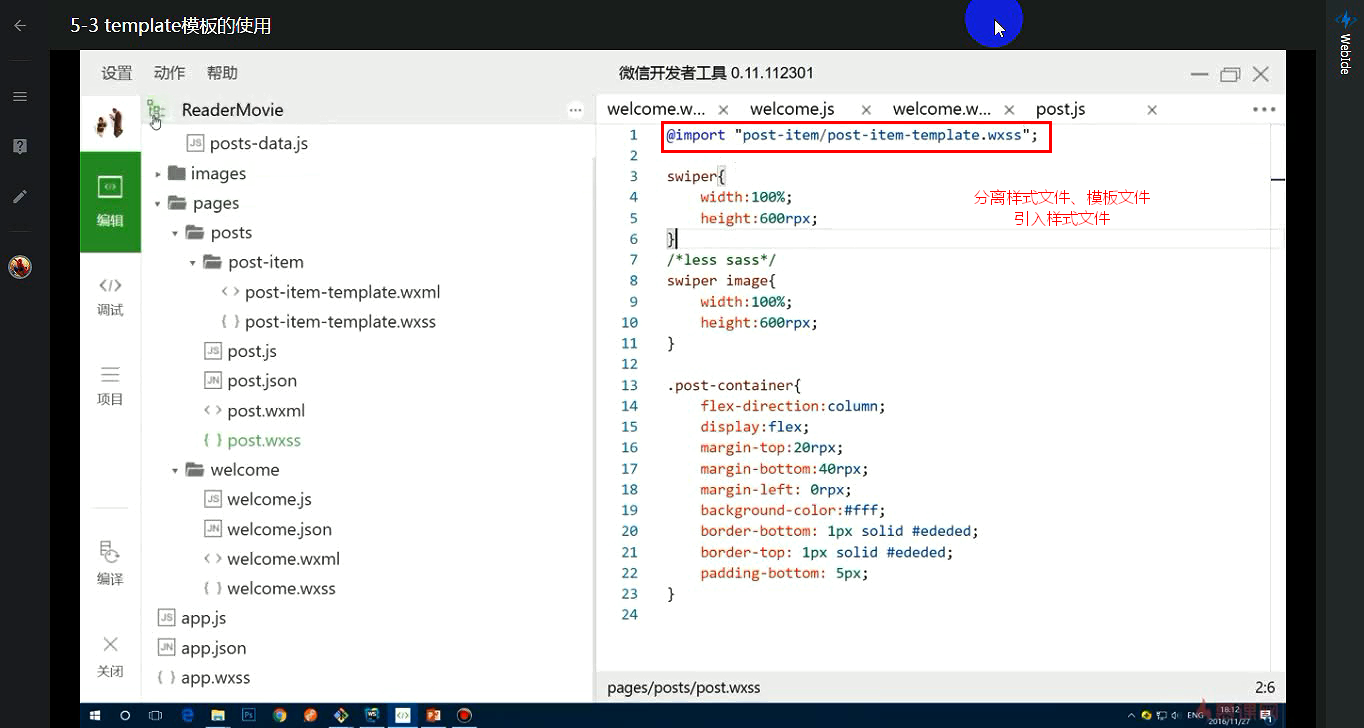Select the green 编辑 editor mode

tap(110, 201)
